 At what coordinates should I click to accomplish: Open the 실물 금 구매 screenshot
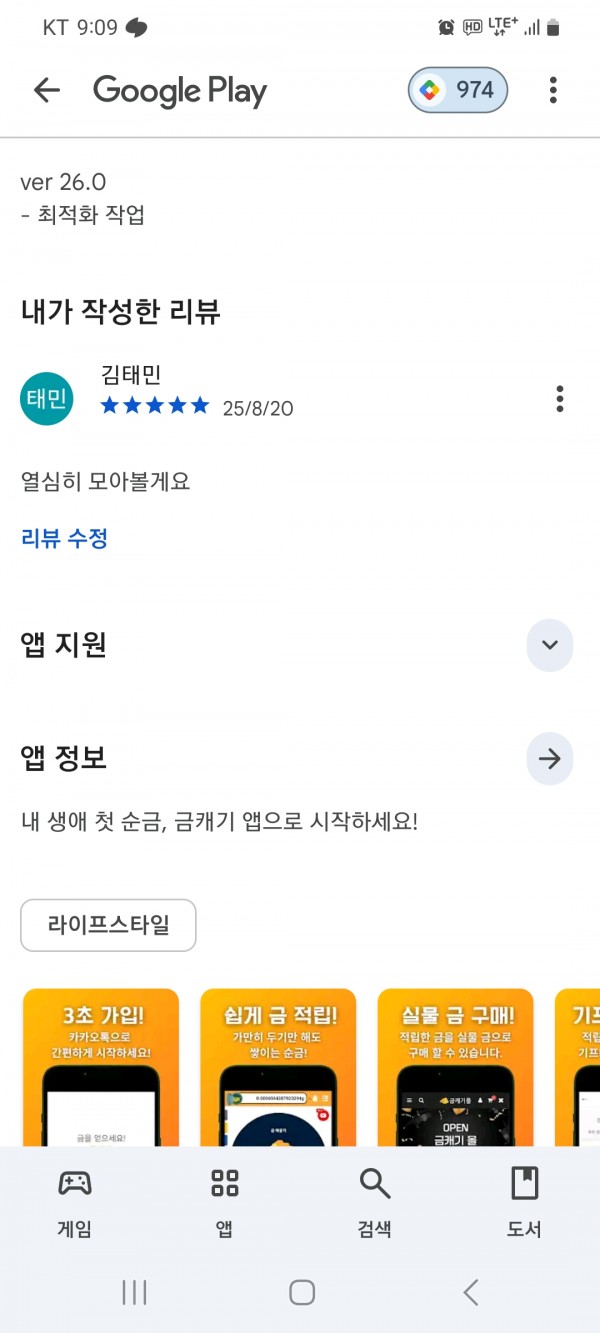[x=455, y=1067]
